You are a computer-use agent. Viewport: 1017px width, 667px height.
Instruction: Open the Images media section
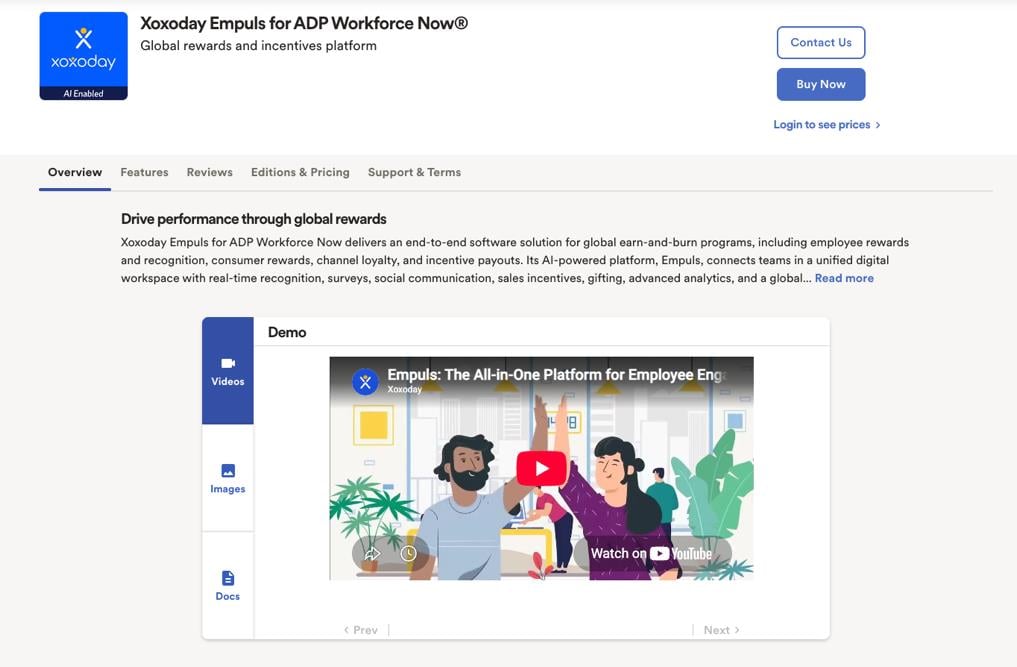(228, 478)
